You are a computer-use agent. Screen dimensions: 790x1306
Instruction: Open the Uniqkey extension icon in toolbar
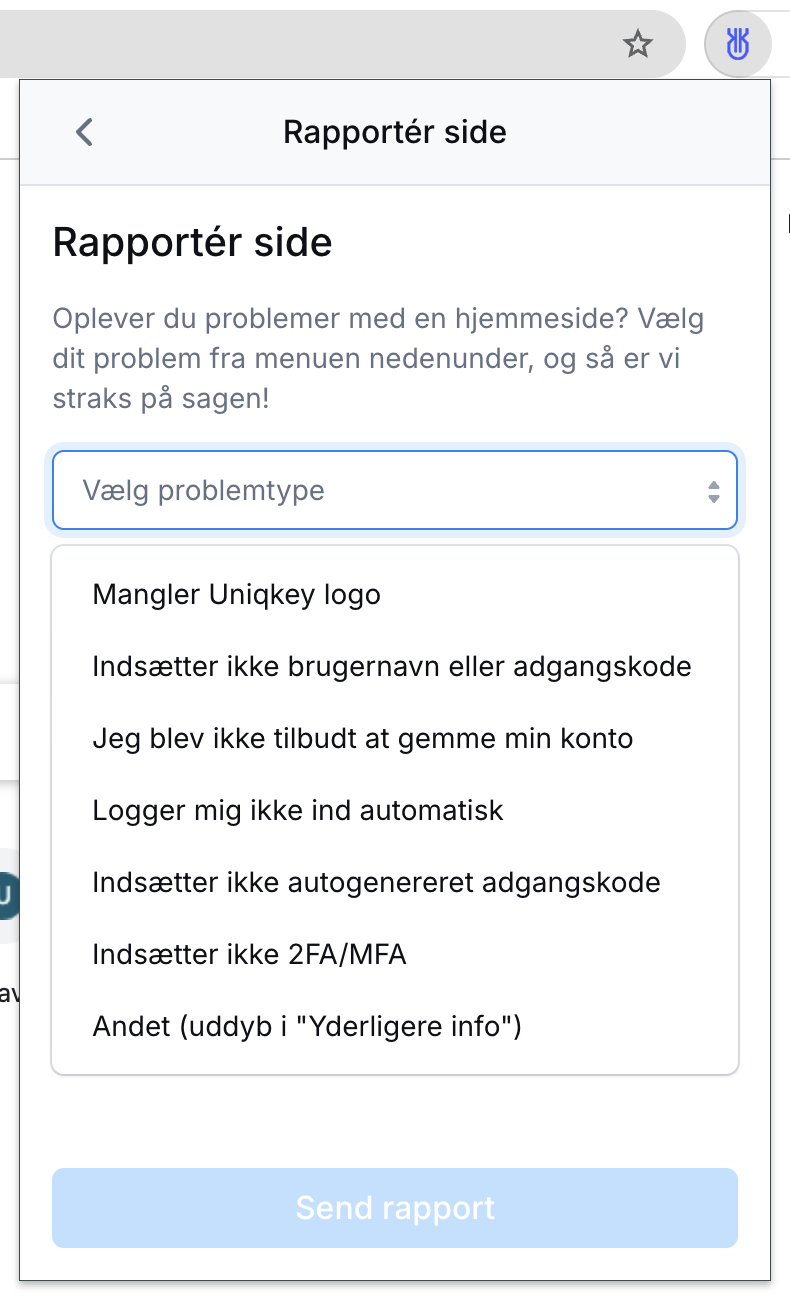point(737,44)
